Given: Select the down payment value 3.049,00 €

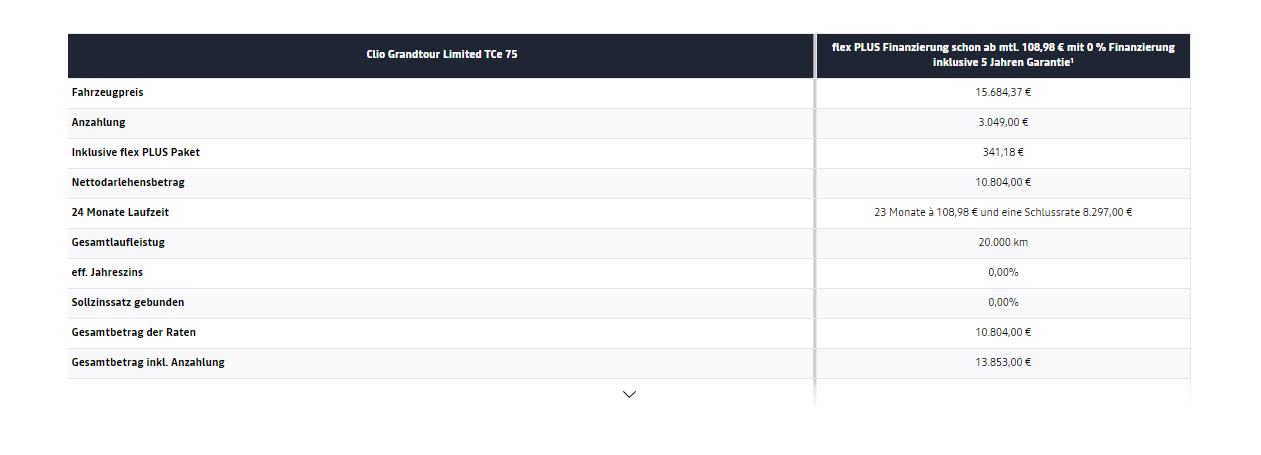Looking at the screenshot, I should click(1003, 122).
